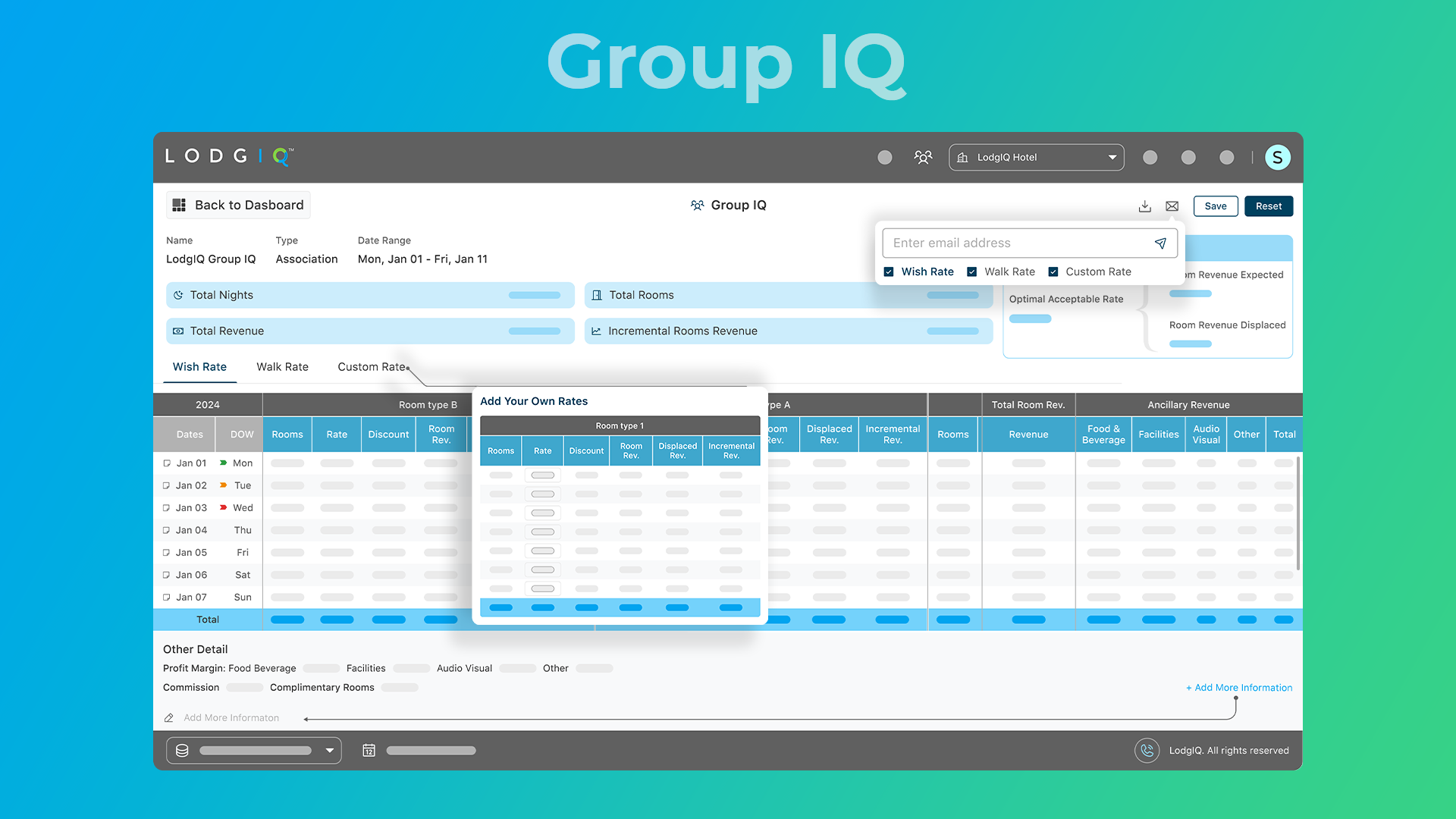
Task: Toggle the Custom Rate checkbox
Action: 1053,272
